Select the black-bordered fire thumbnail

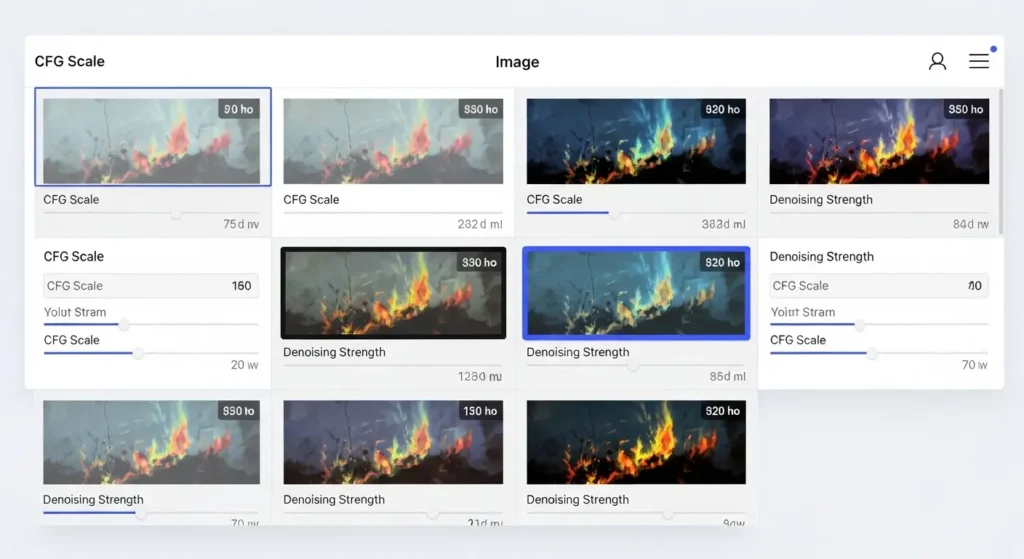(x=393, y=293)
